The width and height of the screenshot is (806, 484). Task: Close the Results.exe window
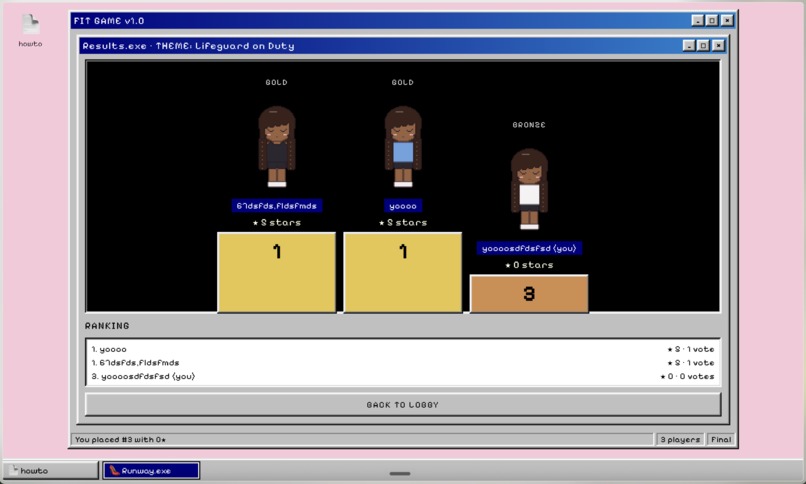point(718,46)
